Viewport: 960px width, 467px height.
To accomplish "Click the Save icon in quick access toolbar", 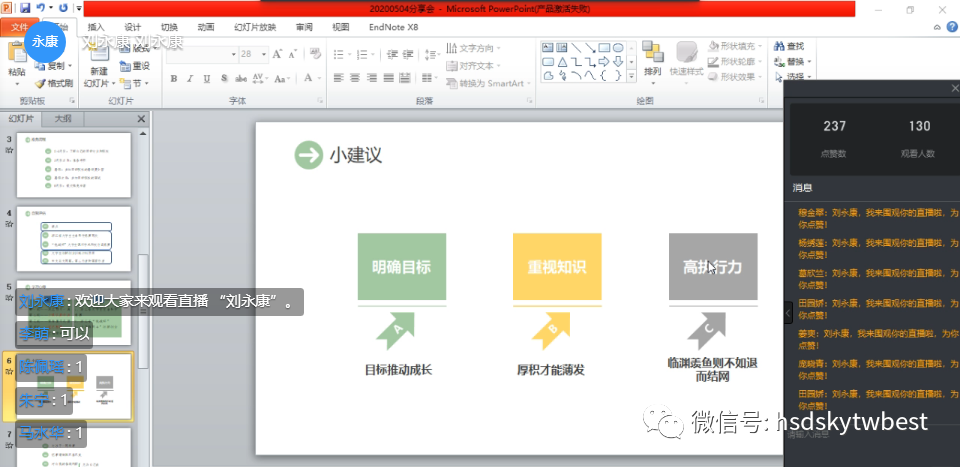I will pos(25,8).
